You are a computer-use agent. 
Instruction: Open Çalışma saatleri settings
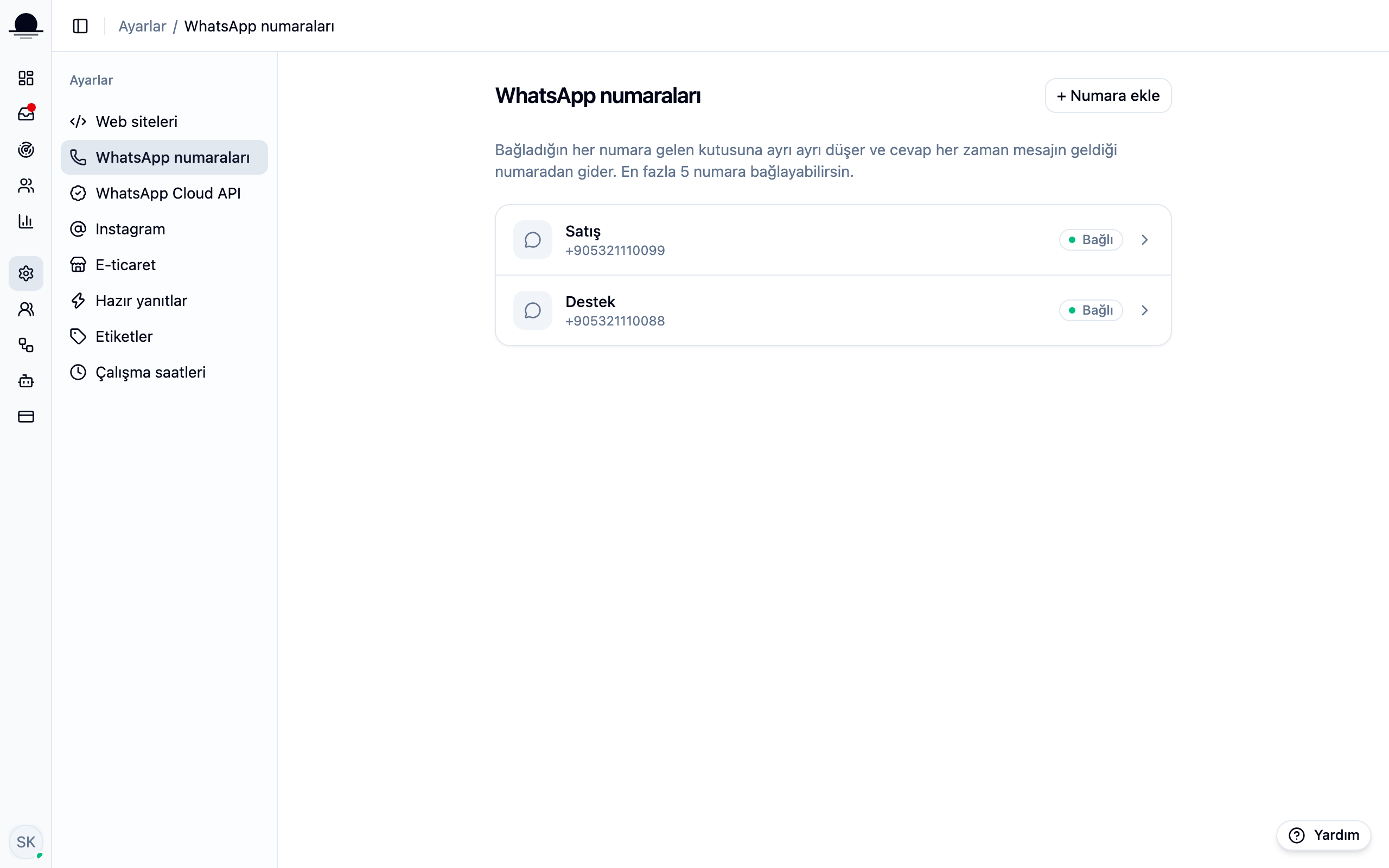point(164,372)
